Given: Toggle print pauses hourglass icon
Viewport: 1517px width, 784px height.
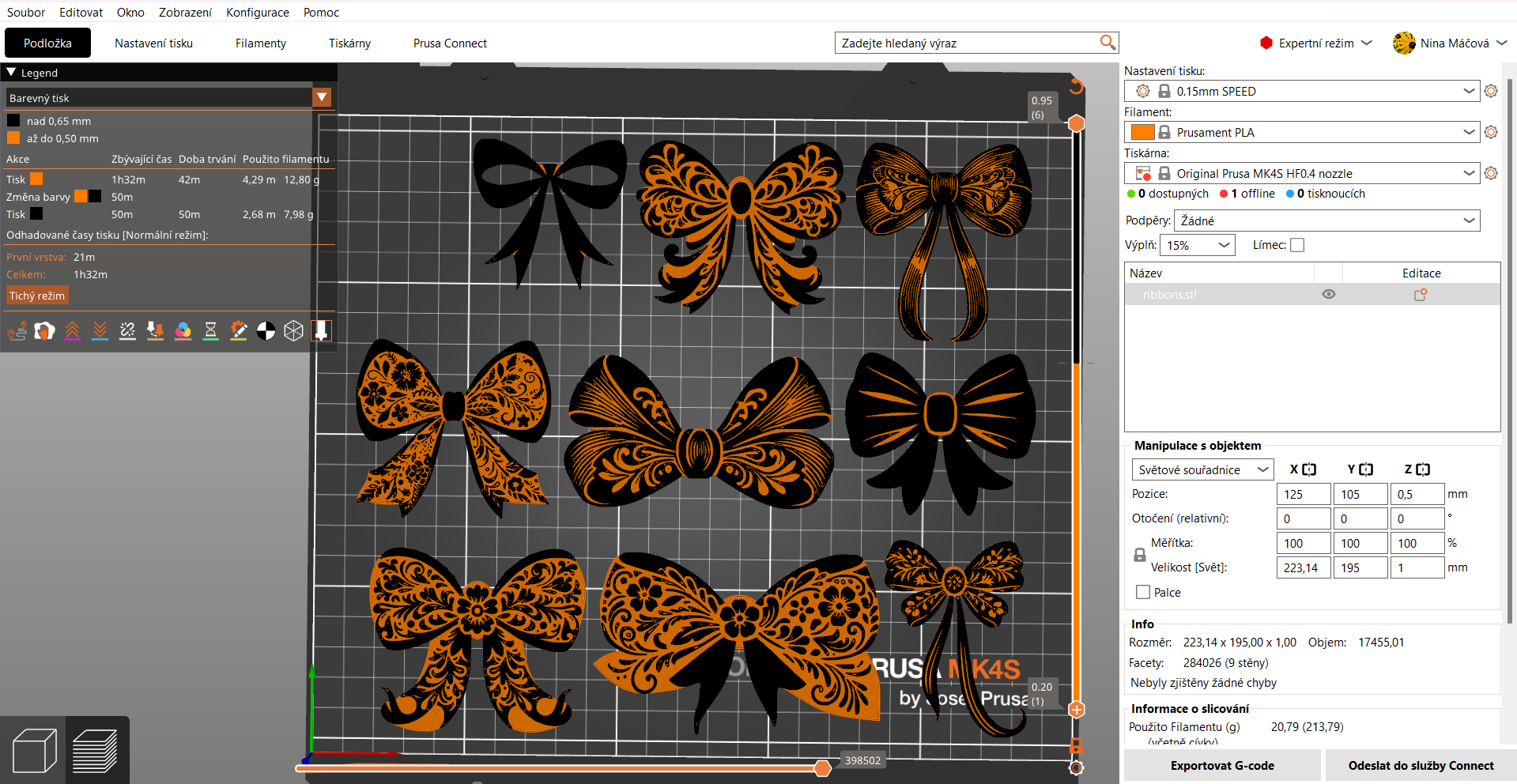Looking at the screenshot, I should (x=210, y=331).
